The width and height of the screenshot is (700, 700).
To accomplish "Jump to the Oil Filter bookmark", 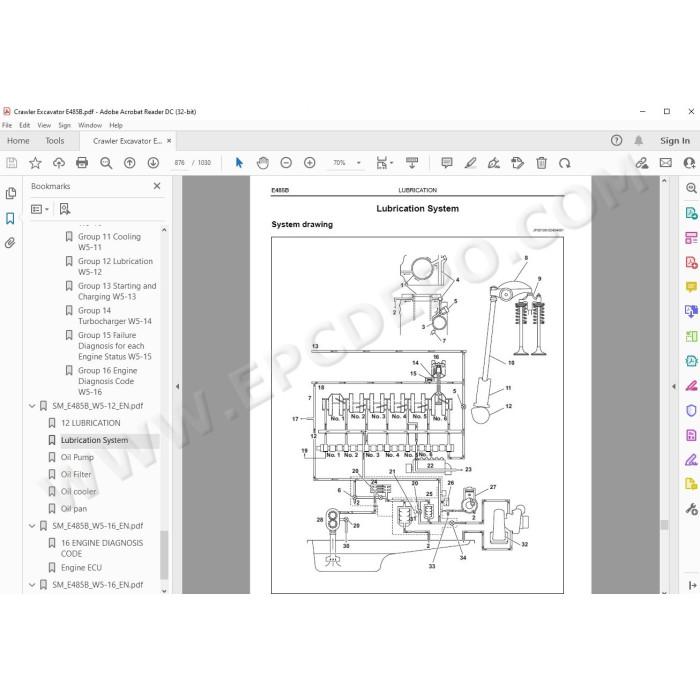I will (x=76, y=474).
